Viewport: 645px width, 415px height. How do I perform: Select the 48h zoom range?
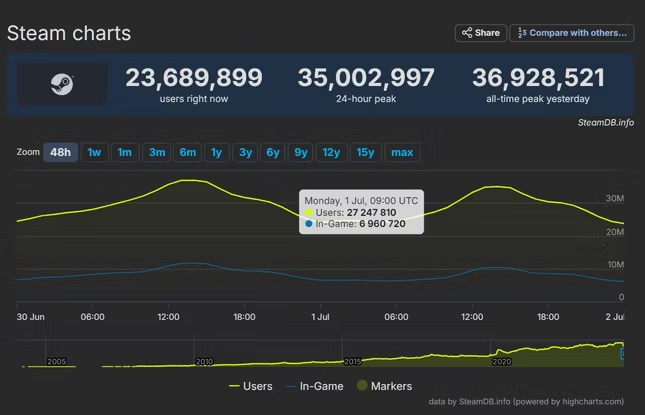pyautogui.click(x=60, y=153)
